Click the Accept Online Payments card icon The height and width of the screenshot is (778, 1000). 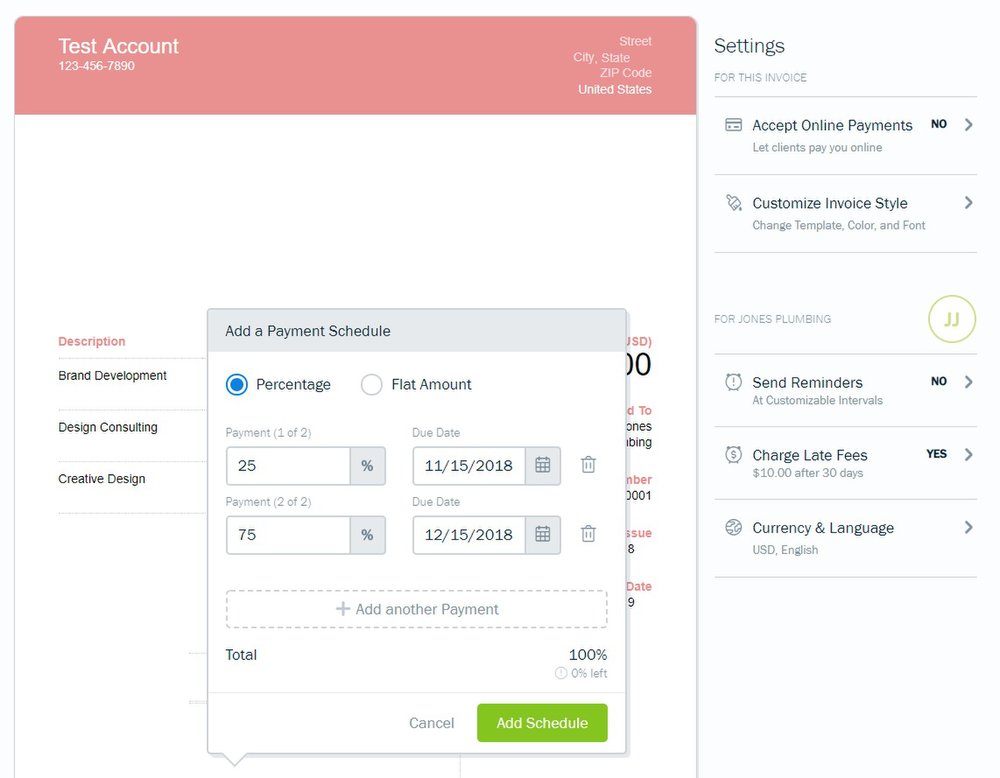click(733, 125)
